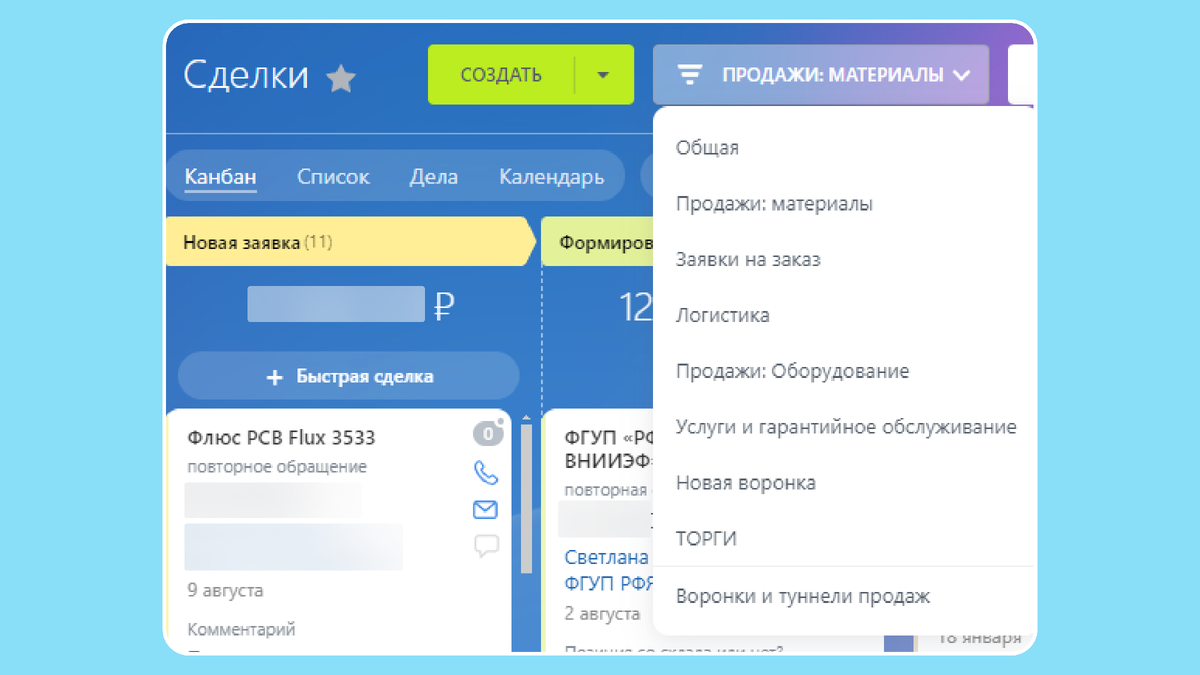Screen dimensions: 1200x675
Task: Switch to the Канбан view
Action: coord(221,177)
